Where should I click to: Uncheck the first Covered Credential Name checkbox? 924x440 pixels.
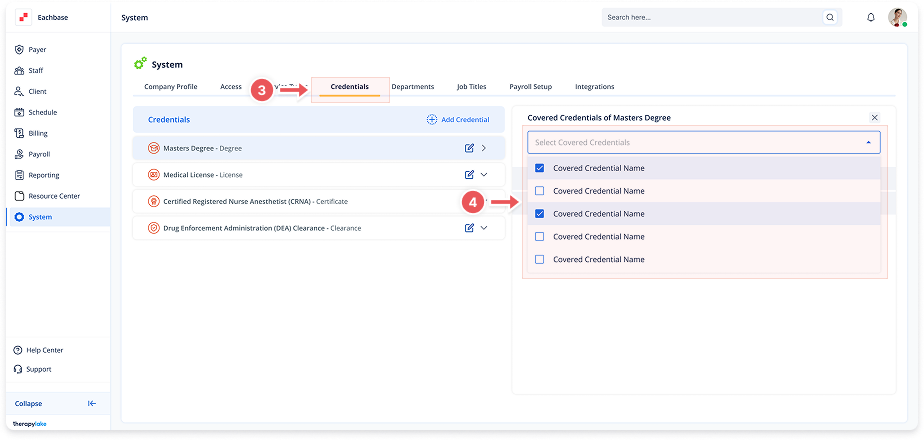[x=540, y=168]
